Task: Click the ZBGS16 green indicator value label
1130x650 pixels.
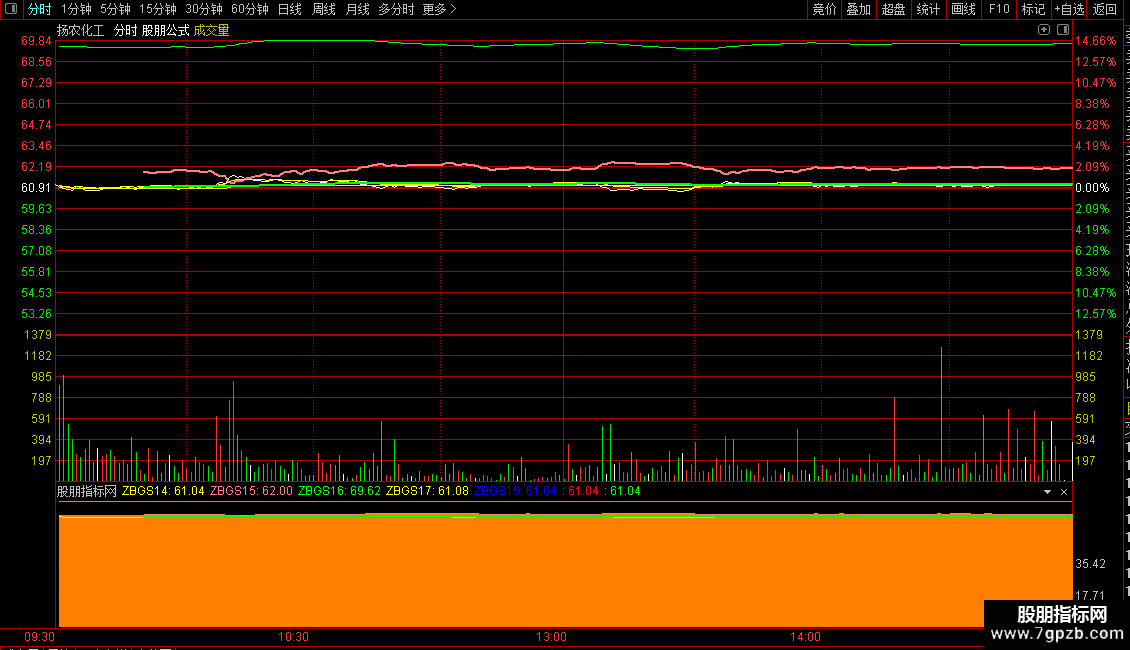Action: (339, 491)
